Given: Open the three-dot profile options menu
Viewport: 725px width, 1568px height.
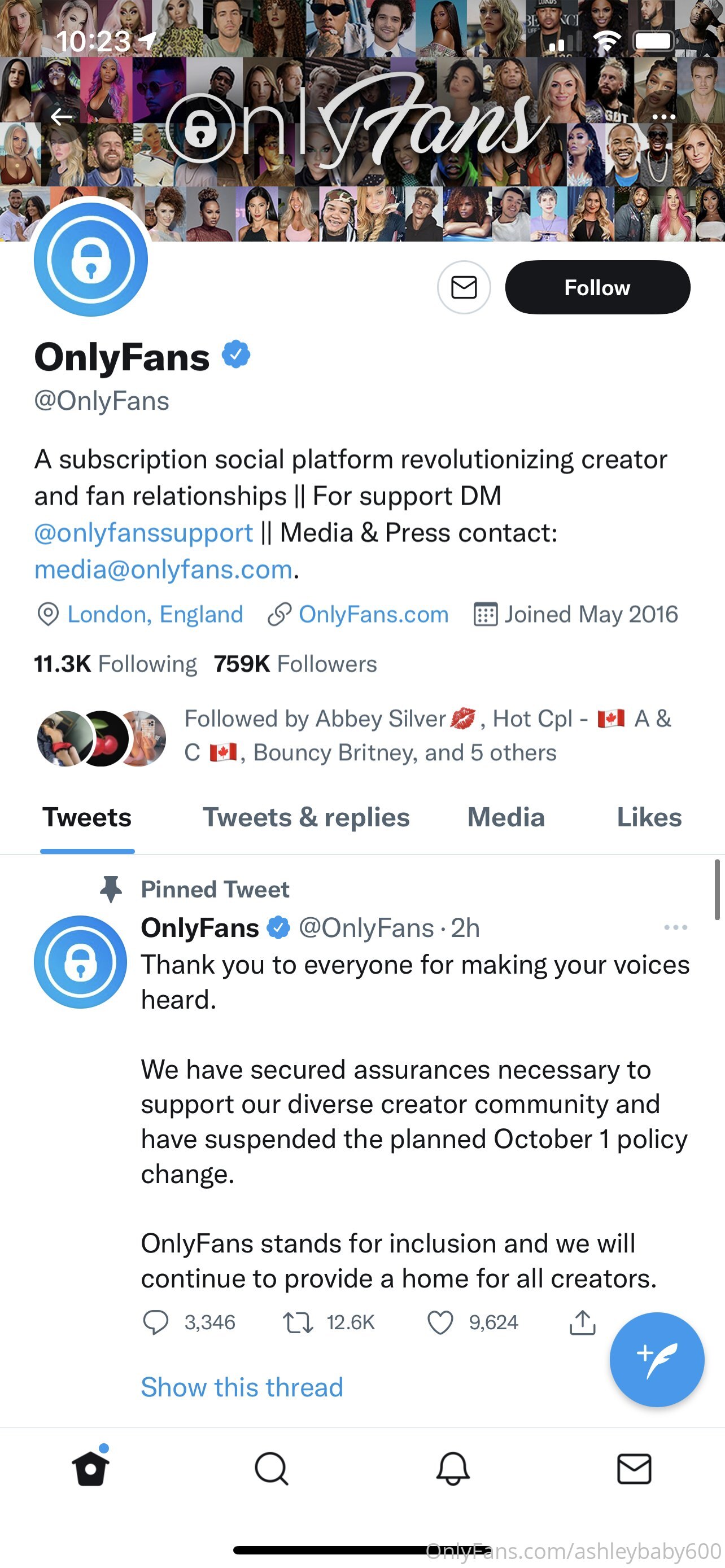Looking at the screenshot, I should [x=663, y=116].
